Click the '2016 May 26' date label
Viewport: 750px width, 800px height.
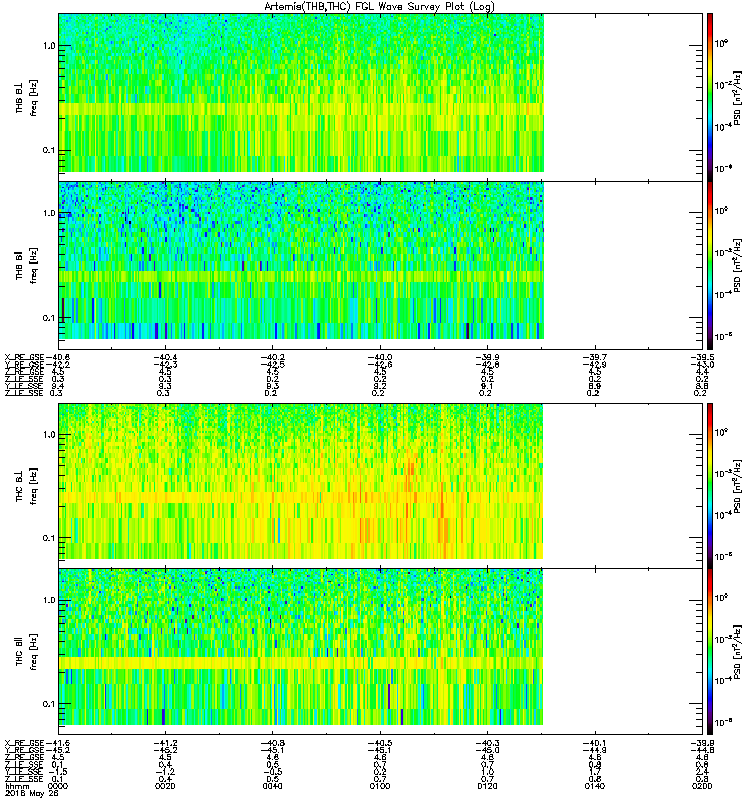[32, 794]
